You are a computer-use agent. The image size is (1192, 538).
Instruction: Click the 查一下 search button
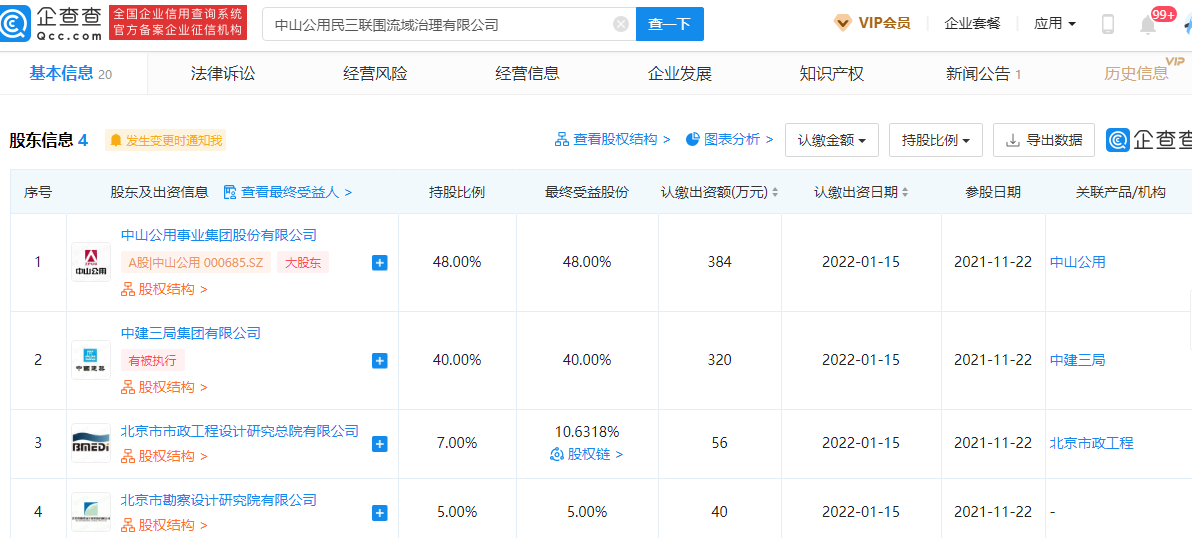tap(669, 24)
